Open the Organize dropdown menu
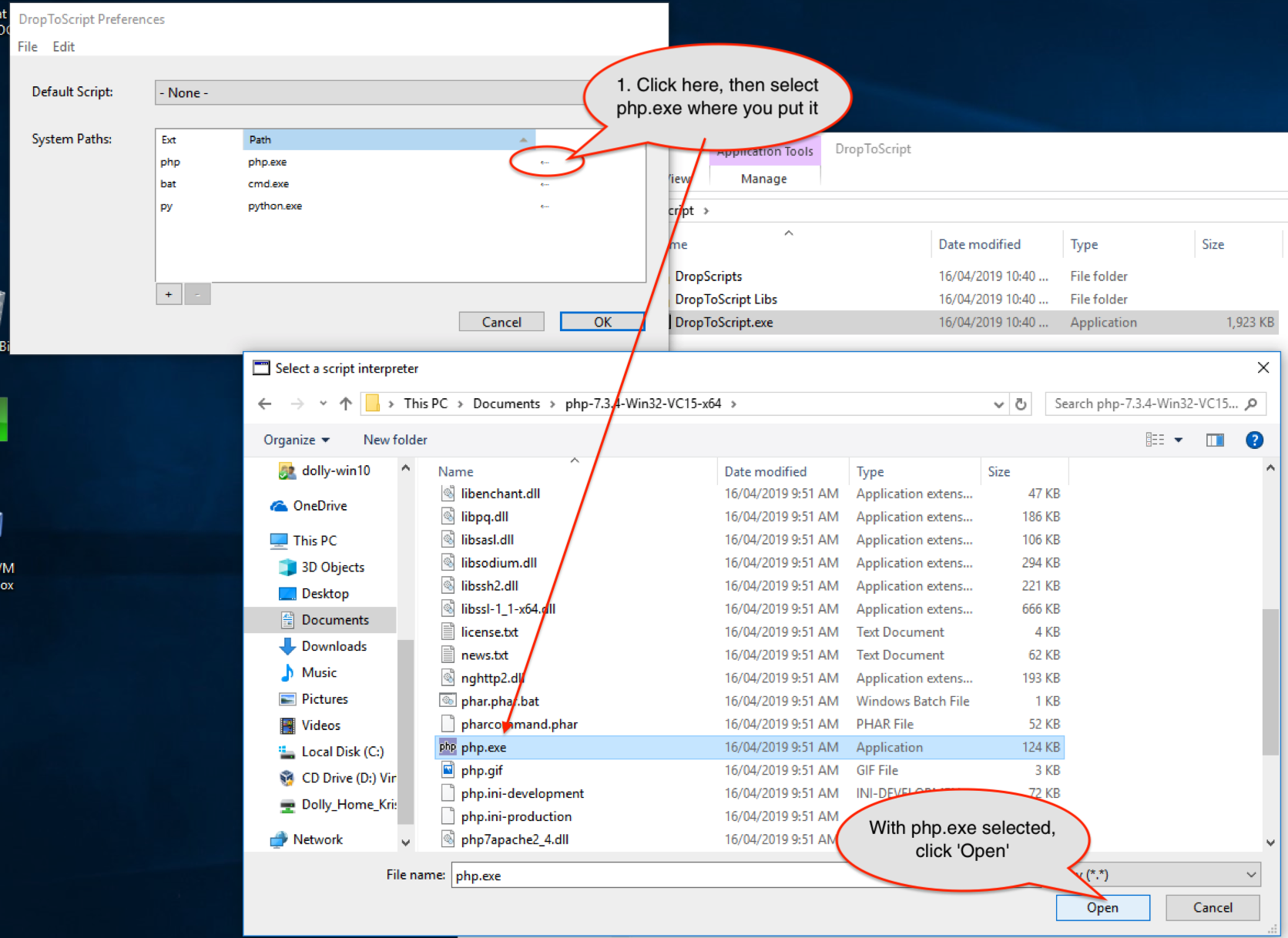 point(297,440)
